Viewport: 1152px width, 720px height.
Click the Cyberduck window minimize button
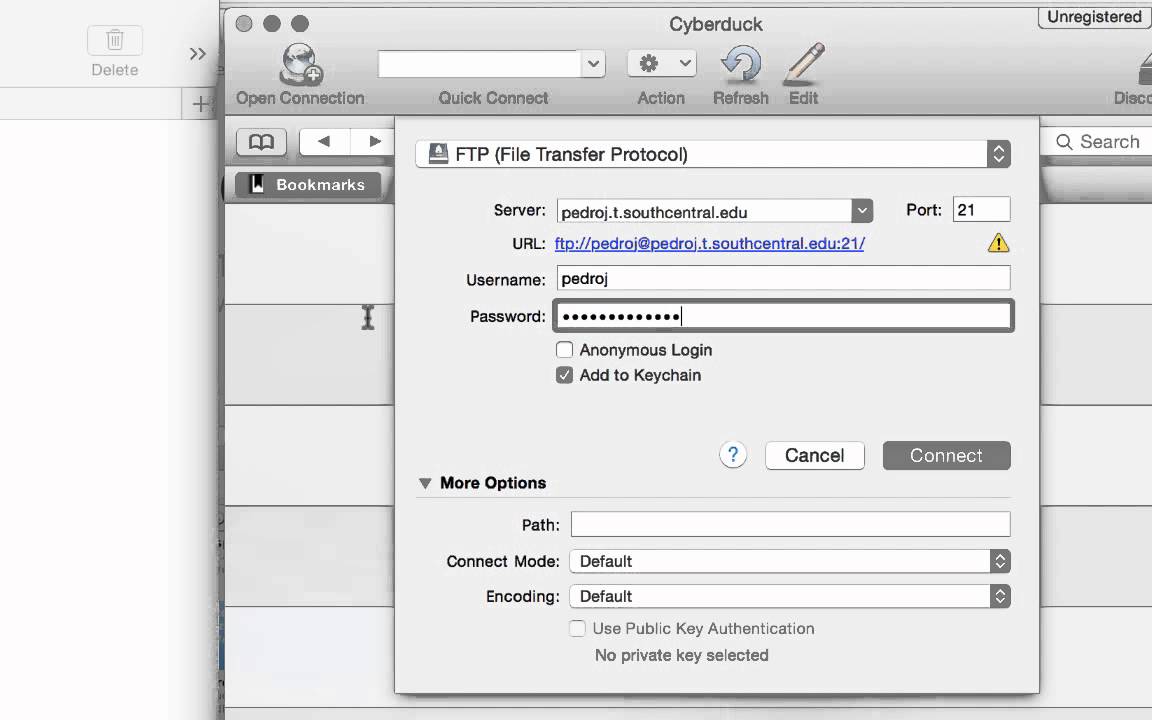coord(272,24)
